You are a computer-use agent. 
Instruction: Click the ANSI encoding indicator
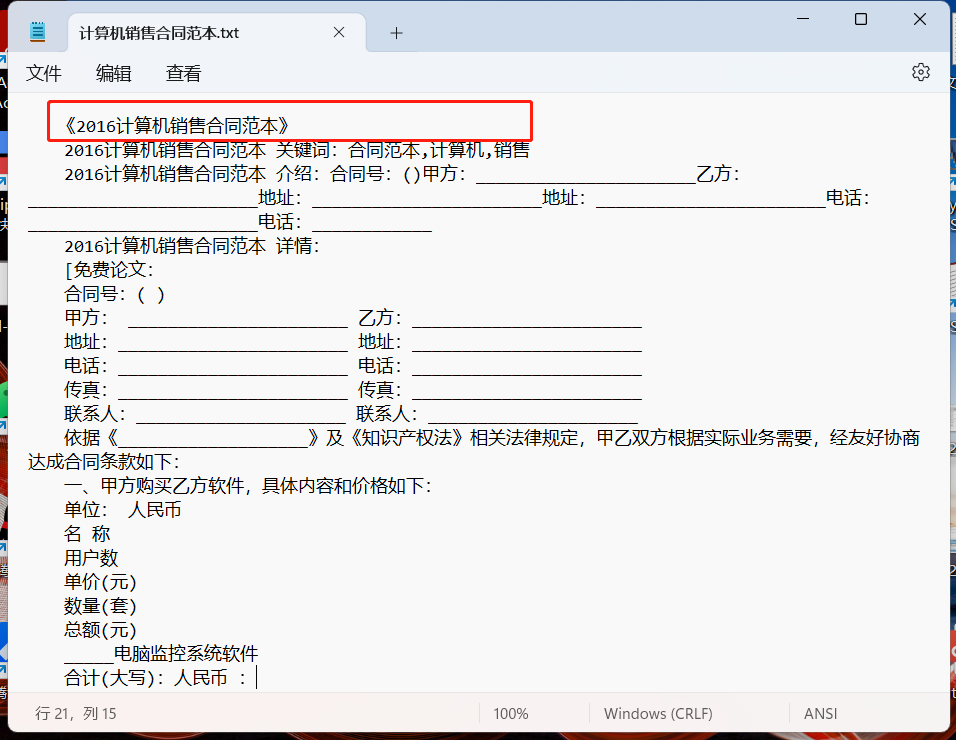820,713
